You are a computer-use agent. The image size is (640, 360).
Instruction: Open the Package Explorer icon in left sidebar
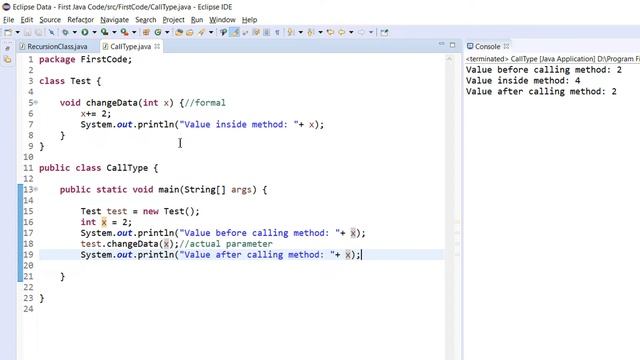[x=7, y=60]
